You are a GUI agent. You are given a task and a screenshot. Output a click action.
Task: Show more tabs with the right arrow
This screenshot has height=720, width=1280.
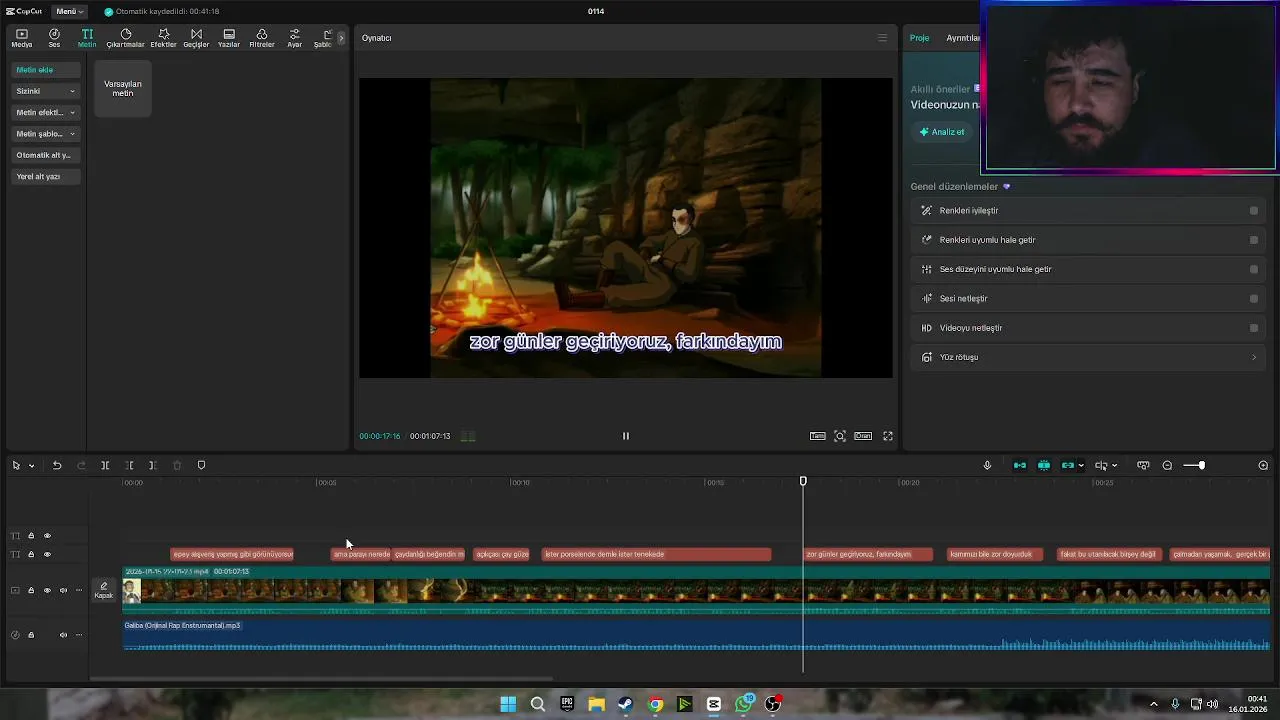pyautogui.click(x=341, y=38)
